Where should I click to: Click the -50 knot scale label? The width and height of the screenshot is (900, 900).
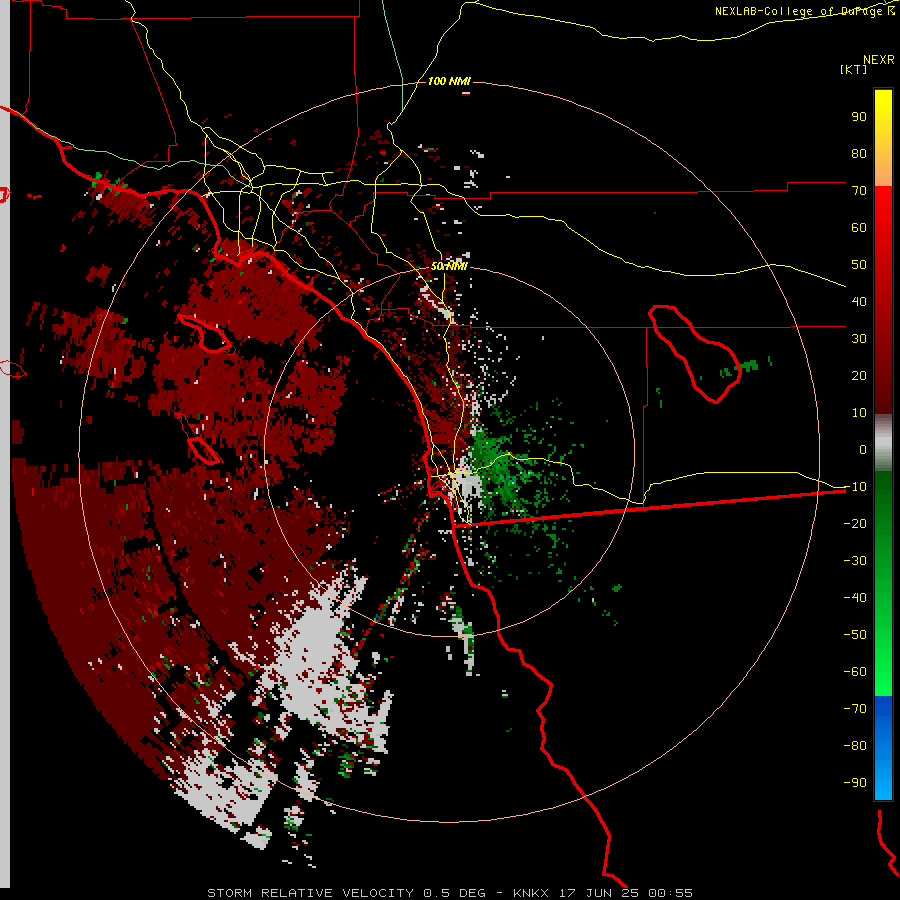(855, 635)
